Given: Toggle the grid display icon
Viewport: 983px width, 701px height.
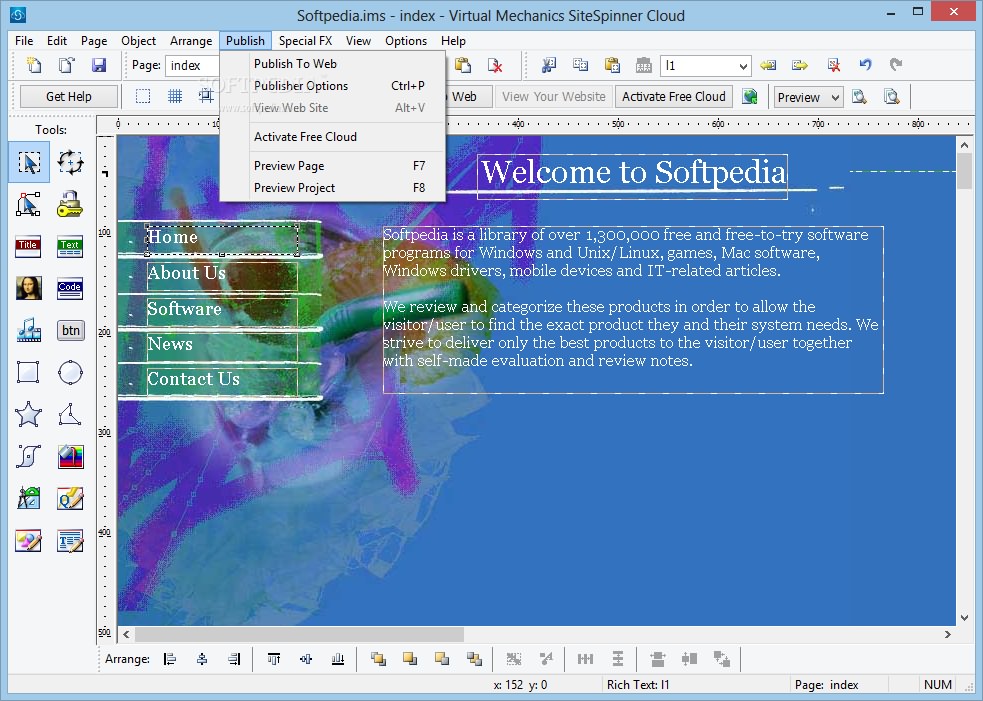Looking at the screenshot, I should 175,96.
